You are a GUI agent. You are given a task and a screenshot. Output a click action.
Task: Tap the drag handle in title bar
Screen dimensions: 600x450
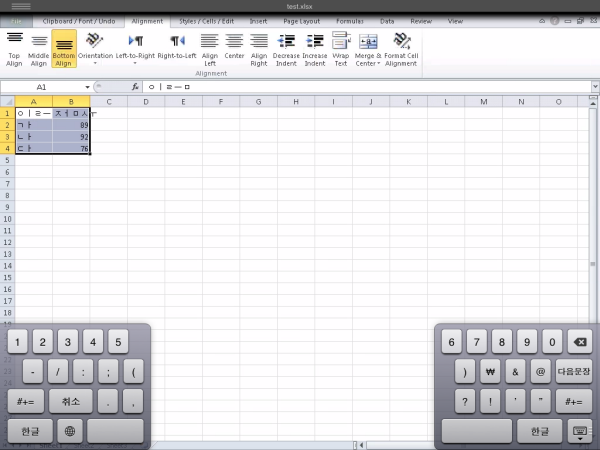(x=21, y=6)
